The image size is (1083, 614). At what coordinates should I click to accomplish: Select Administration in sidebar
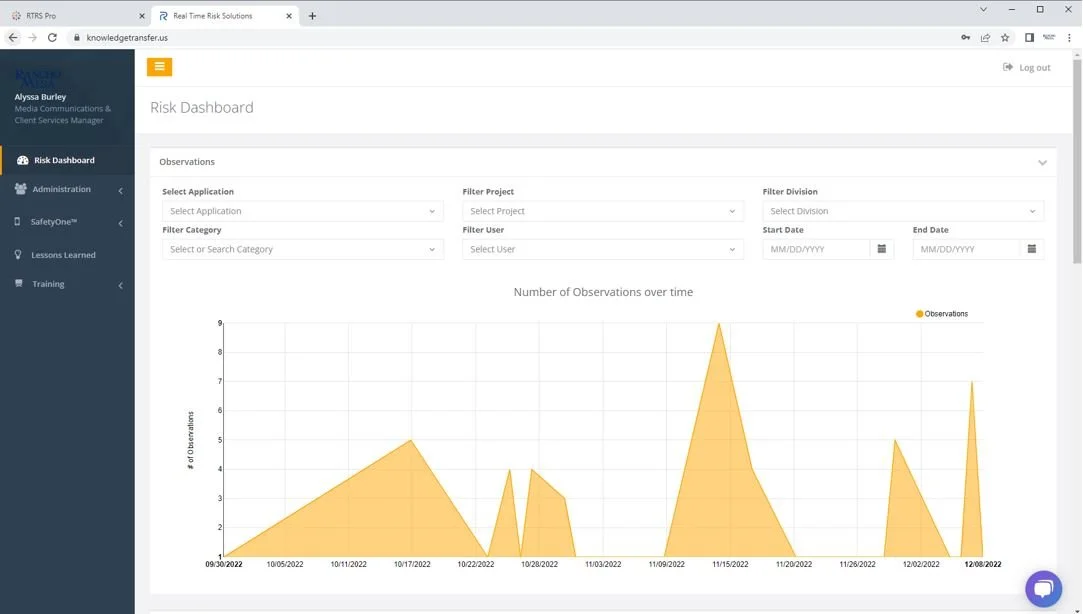click(68, 189)
